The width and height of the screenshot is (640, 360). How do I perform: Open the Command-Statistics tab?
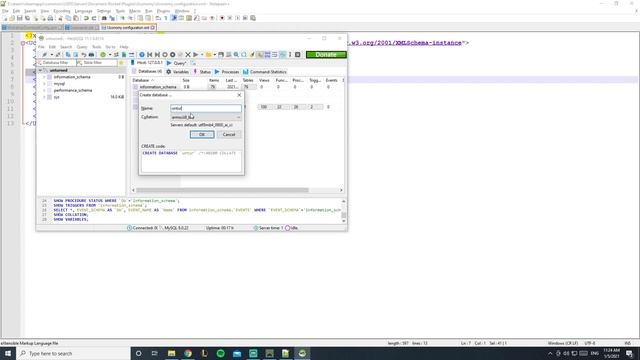pos(264,72)
